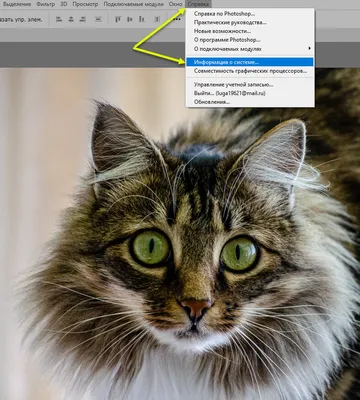Select the distribute vertically icon
360x400 pixels.
[x=98, y=19]
